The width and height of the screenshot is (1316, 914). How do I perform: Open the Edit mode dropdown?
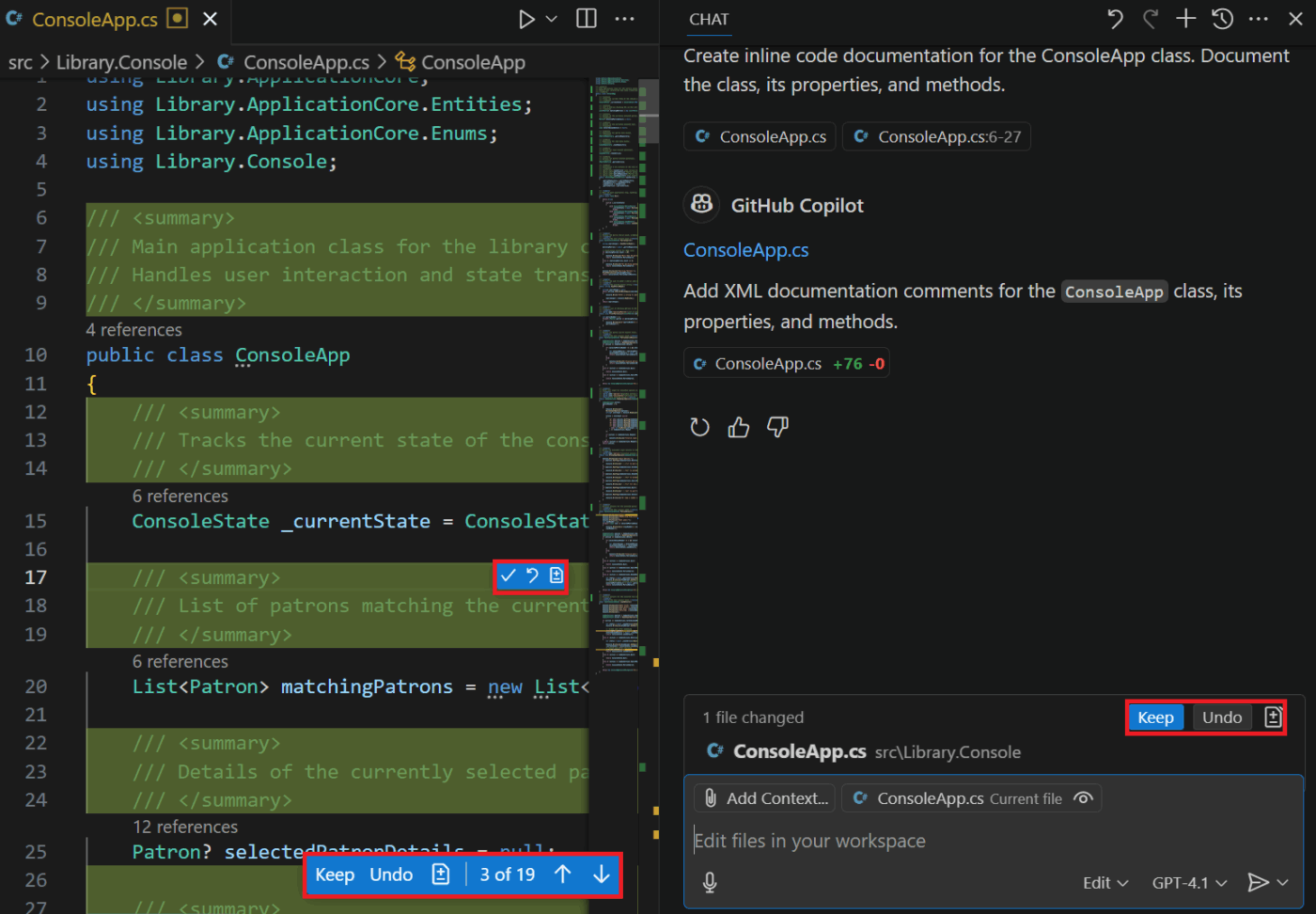[1104, 882]
